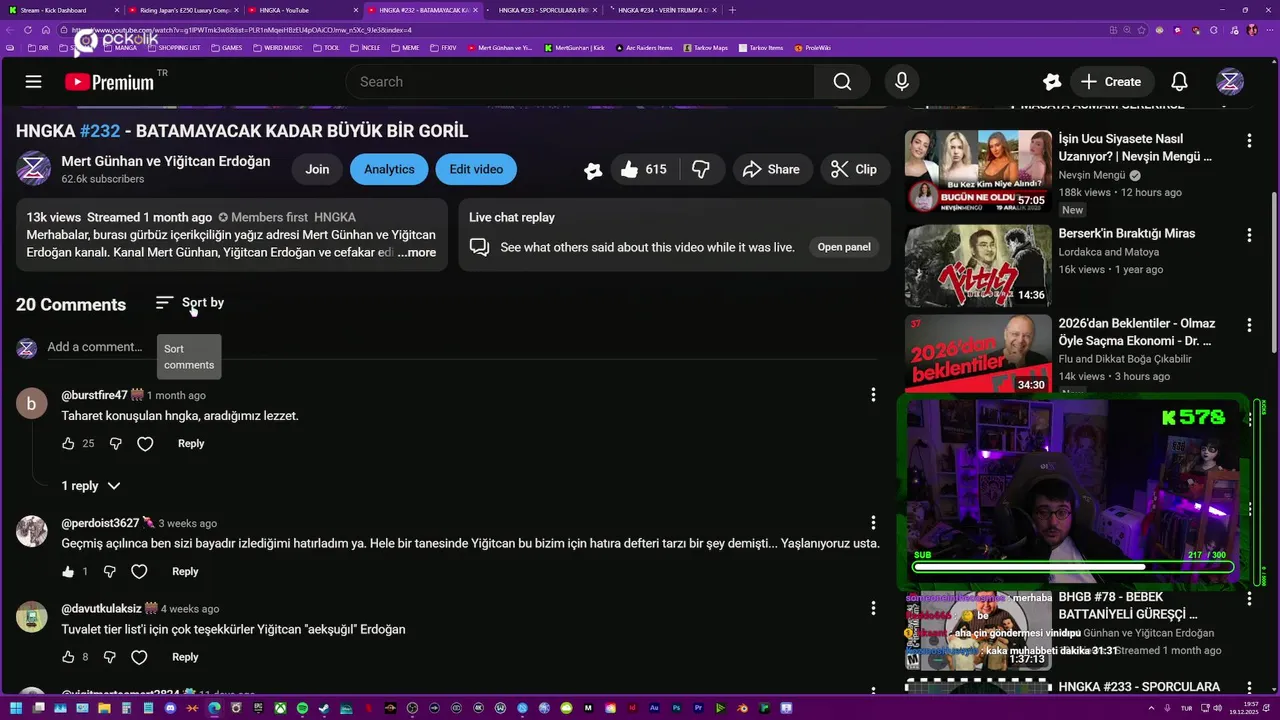Open Windows Start menu
1280x720 pixels.
16,708
